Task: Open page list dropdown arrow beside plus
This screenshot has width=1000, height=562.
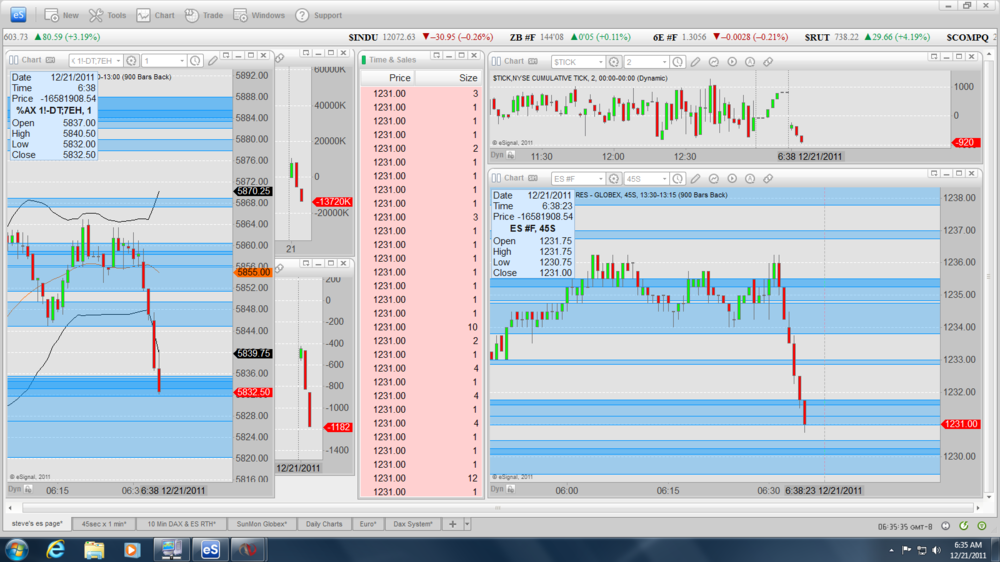Action: [x=467, y=524]
